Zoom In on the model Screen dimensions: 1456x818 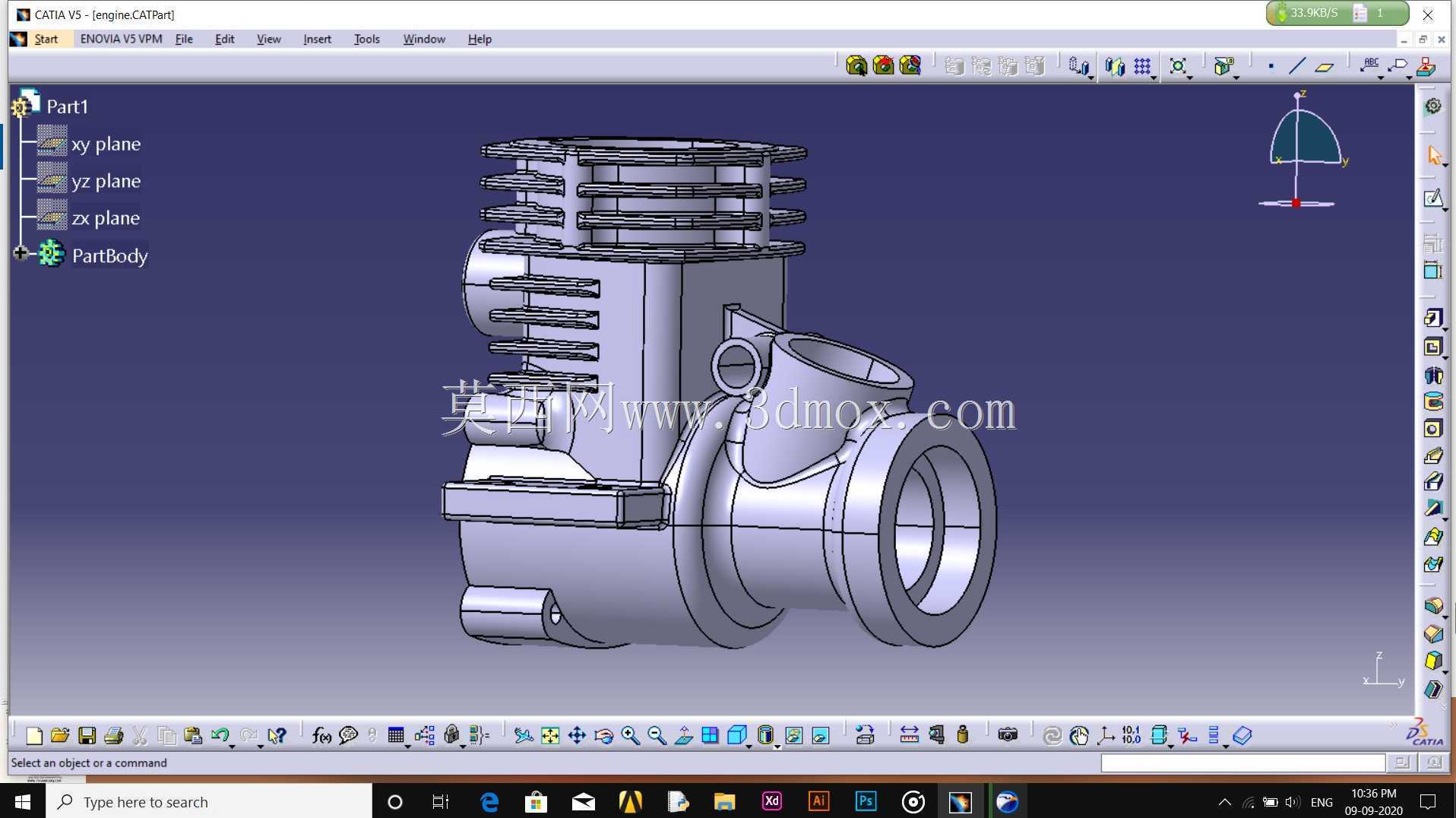[630, 735]
